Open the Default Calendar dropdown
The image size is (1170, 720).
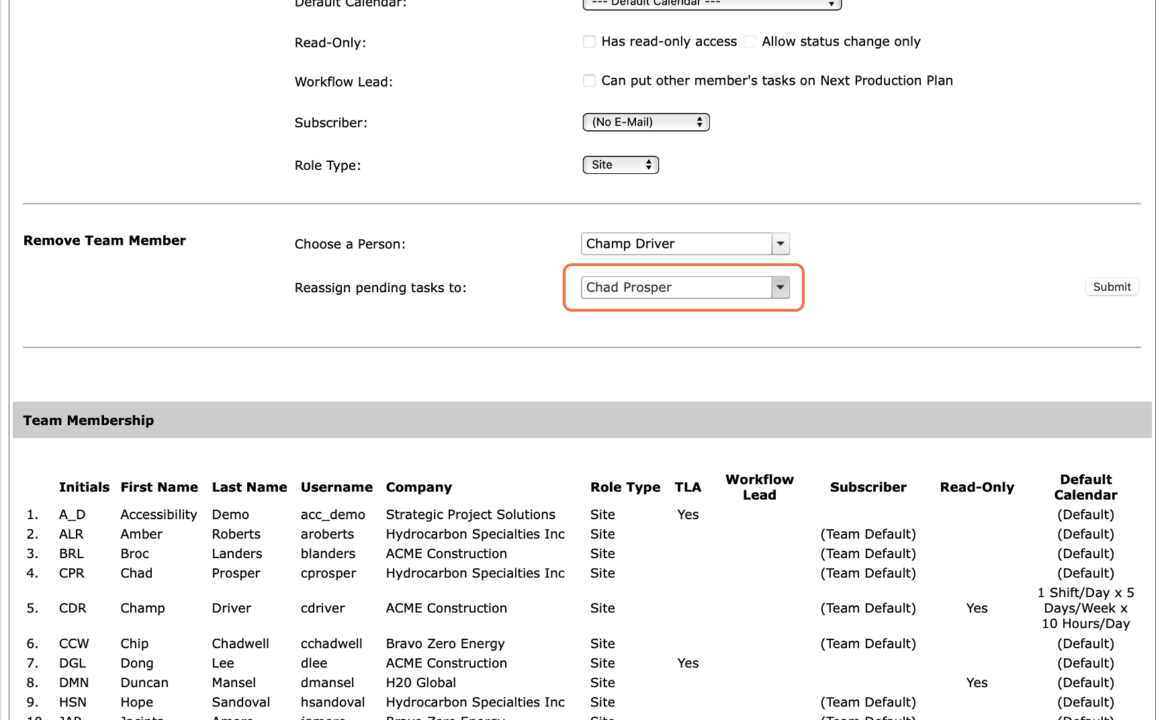pyautogui.click(x=712, y=4)
